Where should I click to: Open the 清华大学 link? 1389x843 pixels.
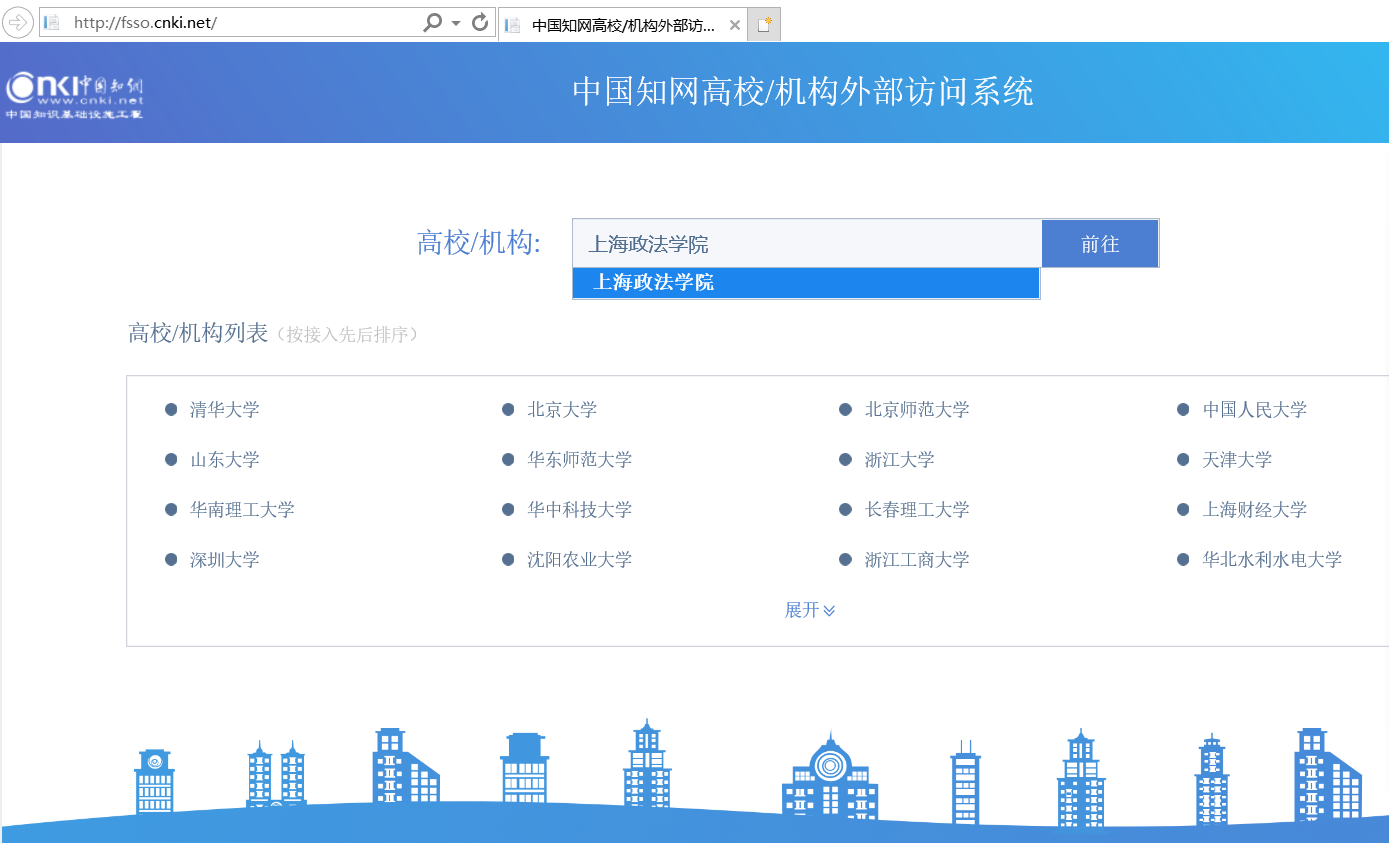pos(224,410)
